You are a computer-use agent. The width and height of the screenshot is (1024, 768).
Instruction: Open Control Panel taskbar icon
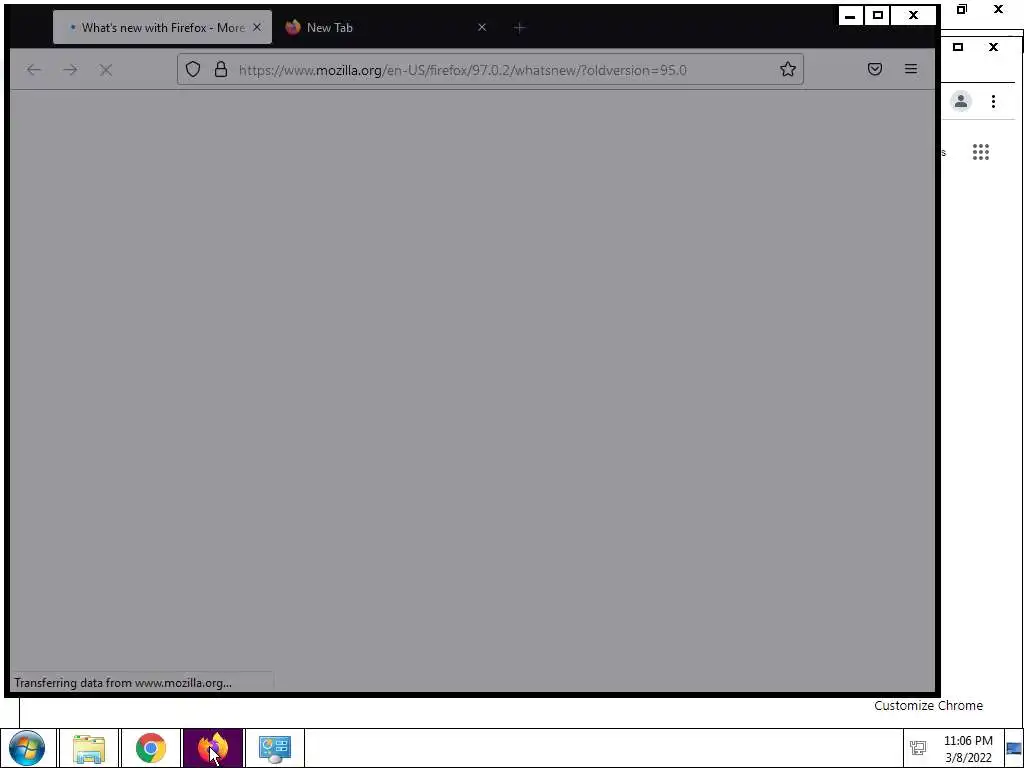(x=275, y=748)
